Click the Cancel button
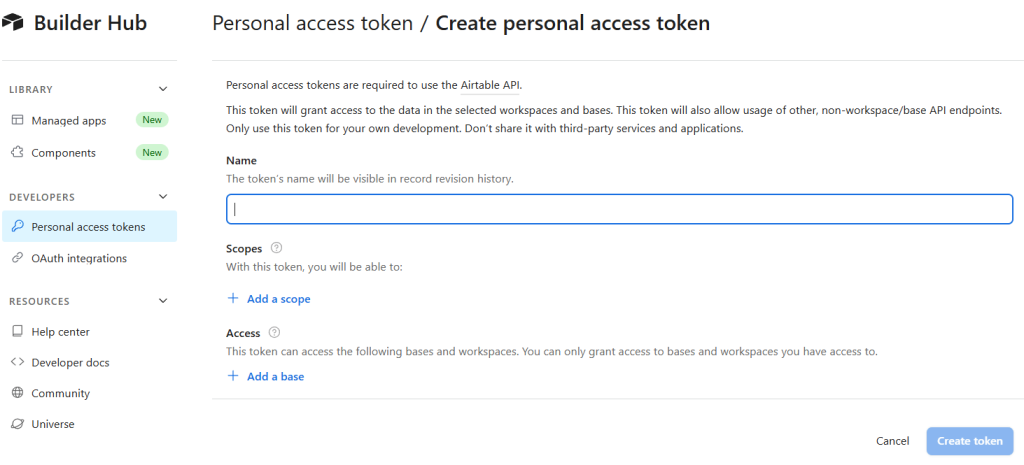The width and height of the screenshot is (1024, 465). pos(893,441)
